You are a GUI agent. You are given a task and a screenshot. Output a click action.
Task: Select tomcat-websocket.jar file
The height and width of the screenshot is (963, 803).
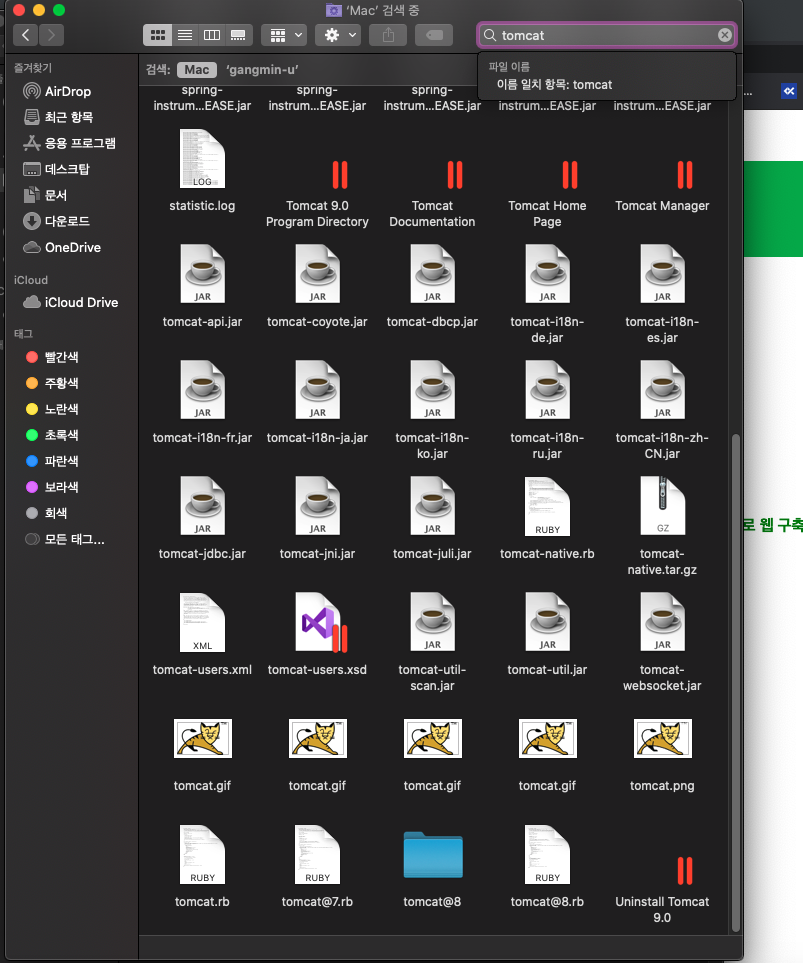[x=662, y=622]
